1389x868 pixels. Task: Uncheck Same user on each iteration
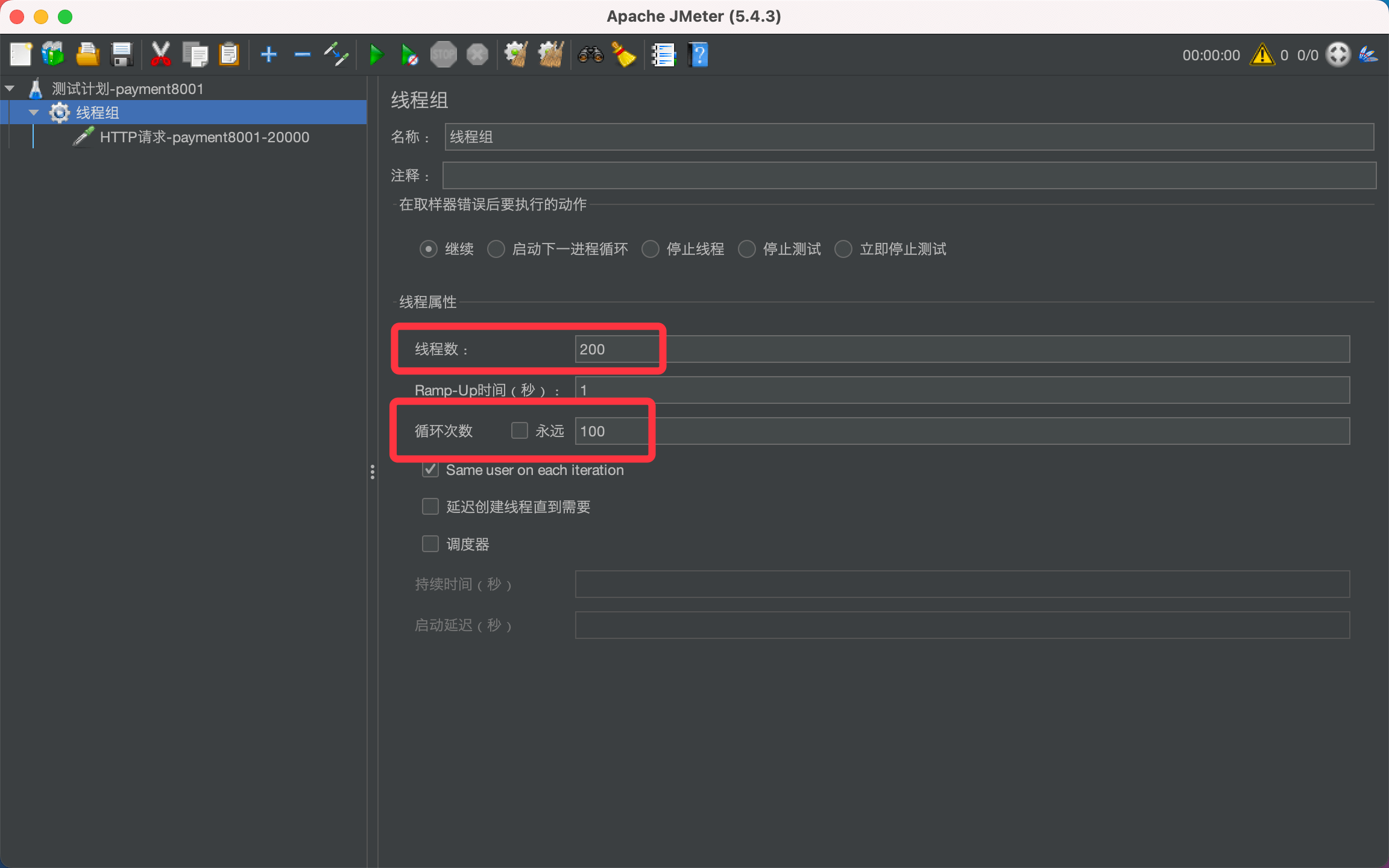click(x=430, y=470)
